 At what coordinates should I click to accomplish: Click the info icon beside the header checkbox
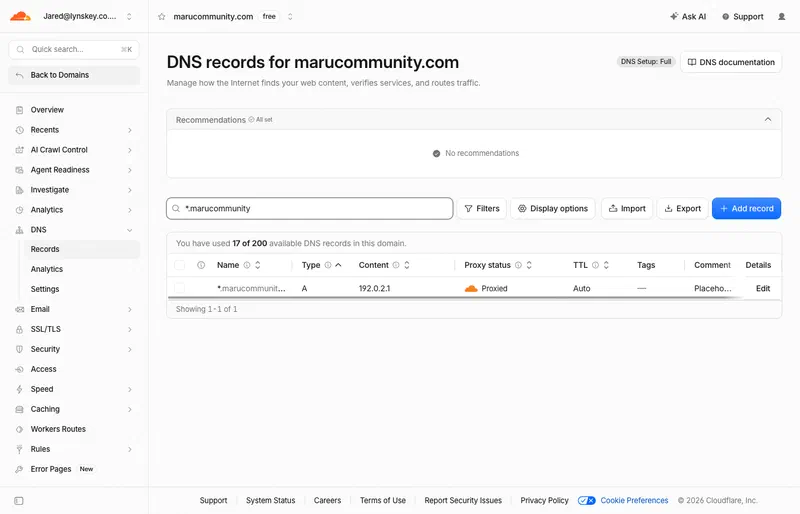pos(201,265)
